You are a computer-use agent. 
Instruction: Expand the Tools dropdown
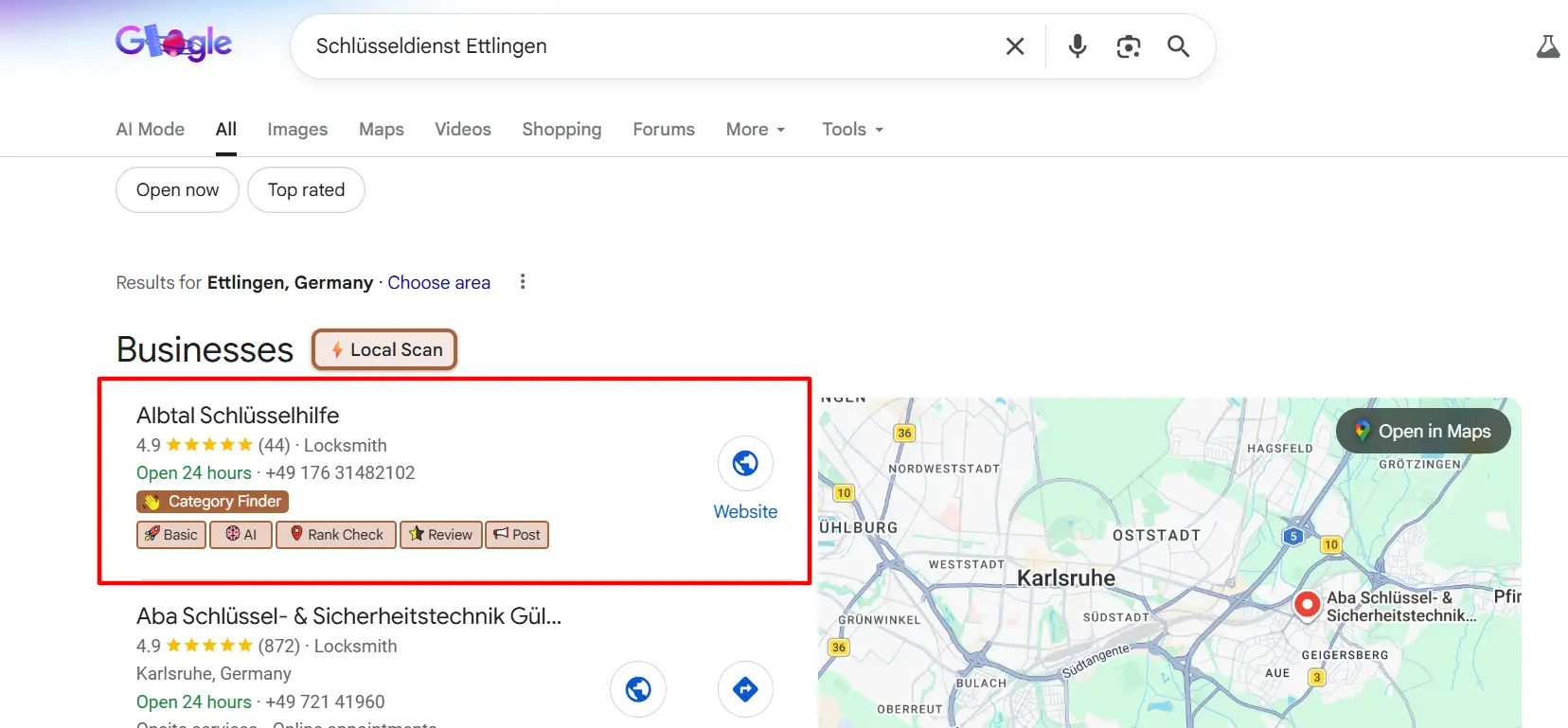(x=852, y=130)
